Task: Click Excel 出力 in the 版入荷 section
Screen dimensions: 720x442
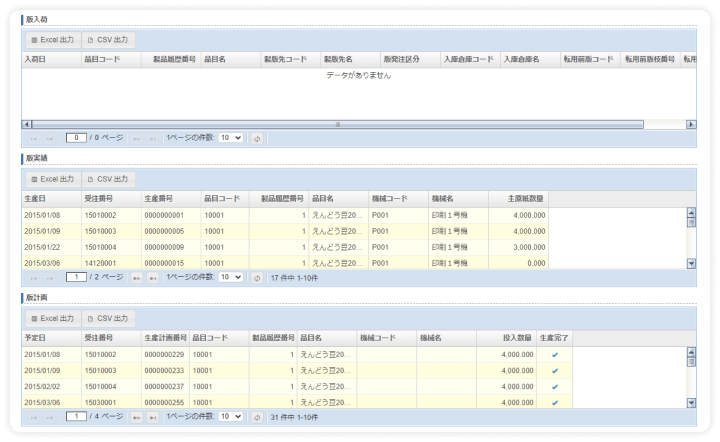Action: pos(52,40)
